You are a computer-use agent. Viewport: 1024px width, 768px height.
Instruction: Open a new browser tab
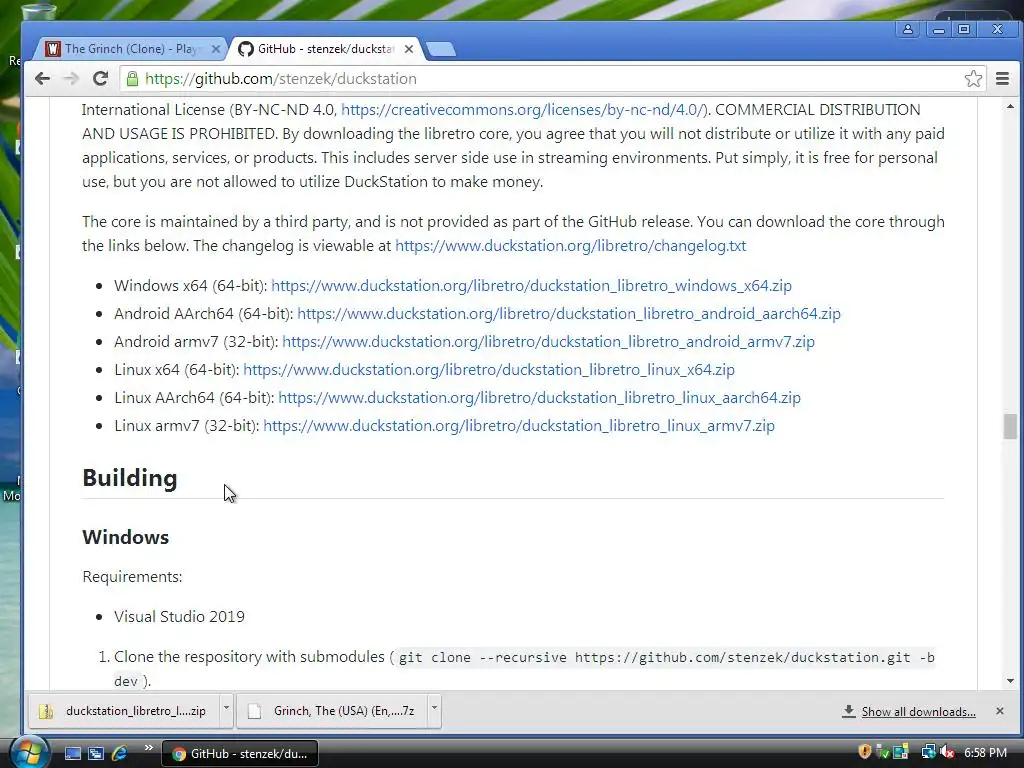441,49
